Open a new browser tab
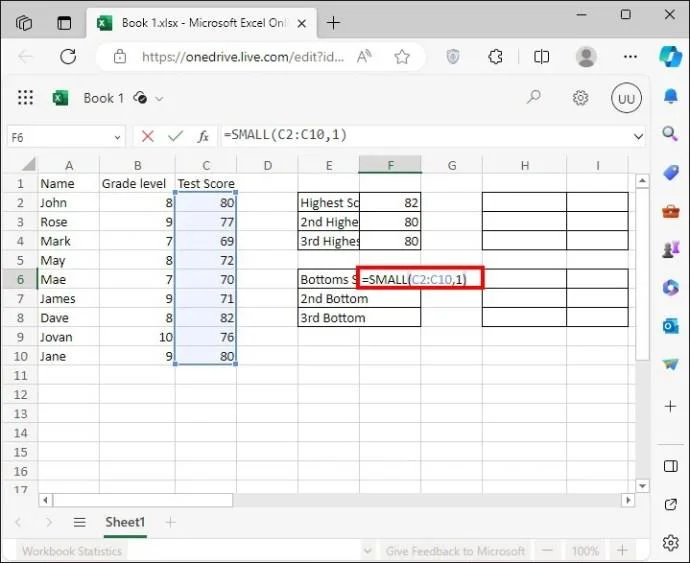 tap(334, 23)
